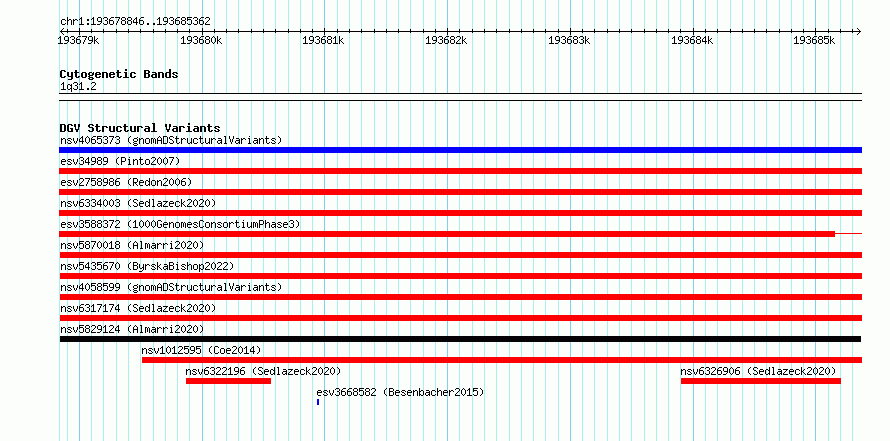Click the 193680k ruler tick label

pos(201,41)
